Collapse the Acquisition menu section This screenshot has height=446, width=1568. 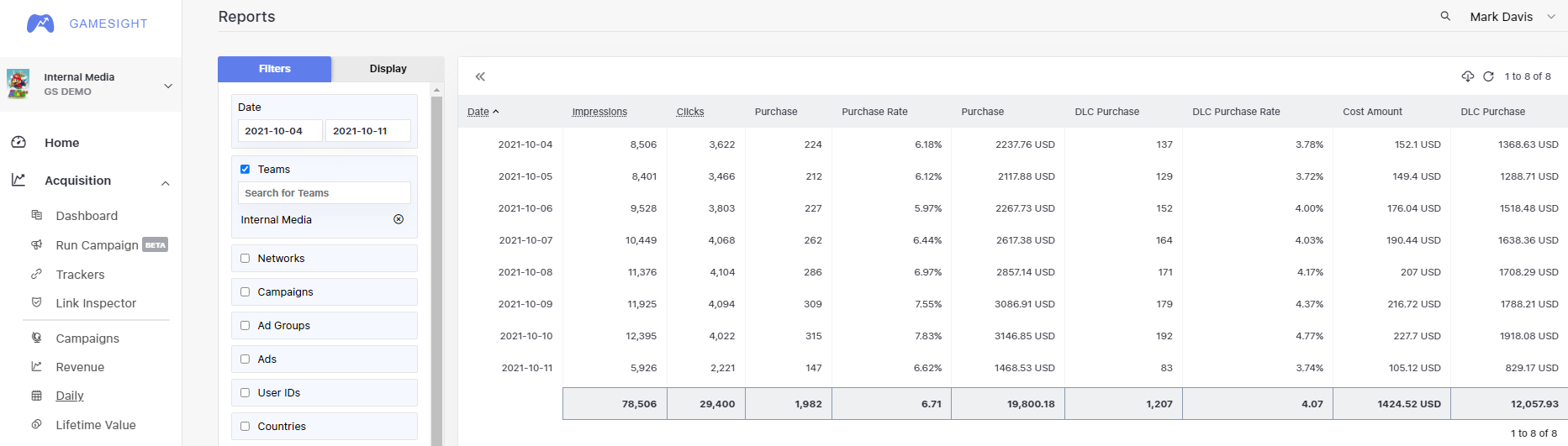click(x=166, y=181)
